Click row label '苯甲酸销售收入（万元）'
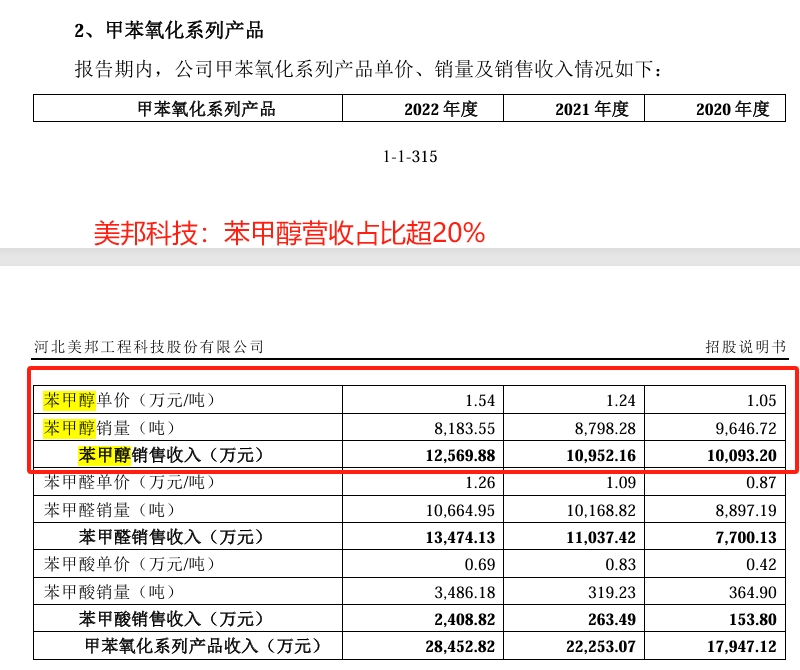Image resolution: width=800 pixels, height=670 pixels. pyautogui.click(x=170, y=619)
